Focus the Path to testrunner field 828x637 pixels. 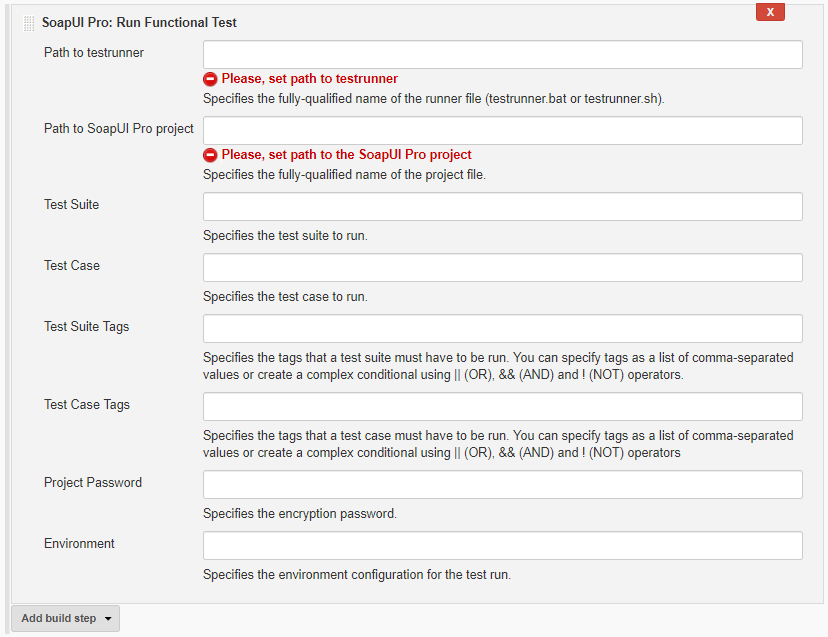click(503, 54)
